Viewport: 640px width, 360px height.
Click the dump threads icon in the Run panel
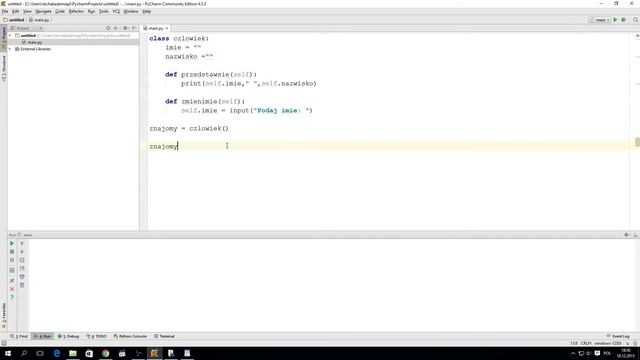(x=12, y=270)
